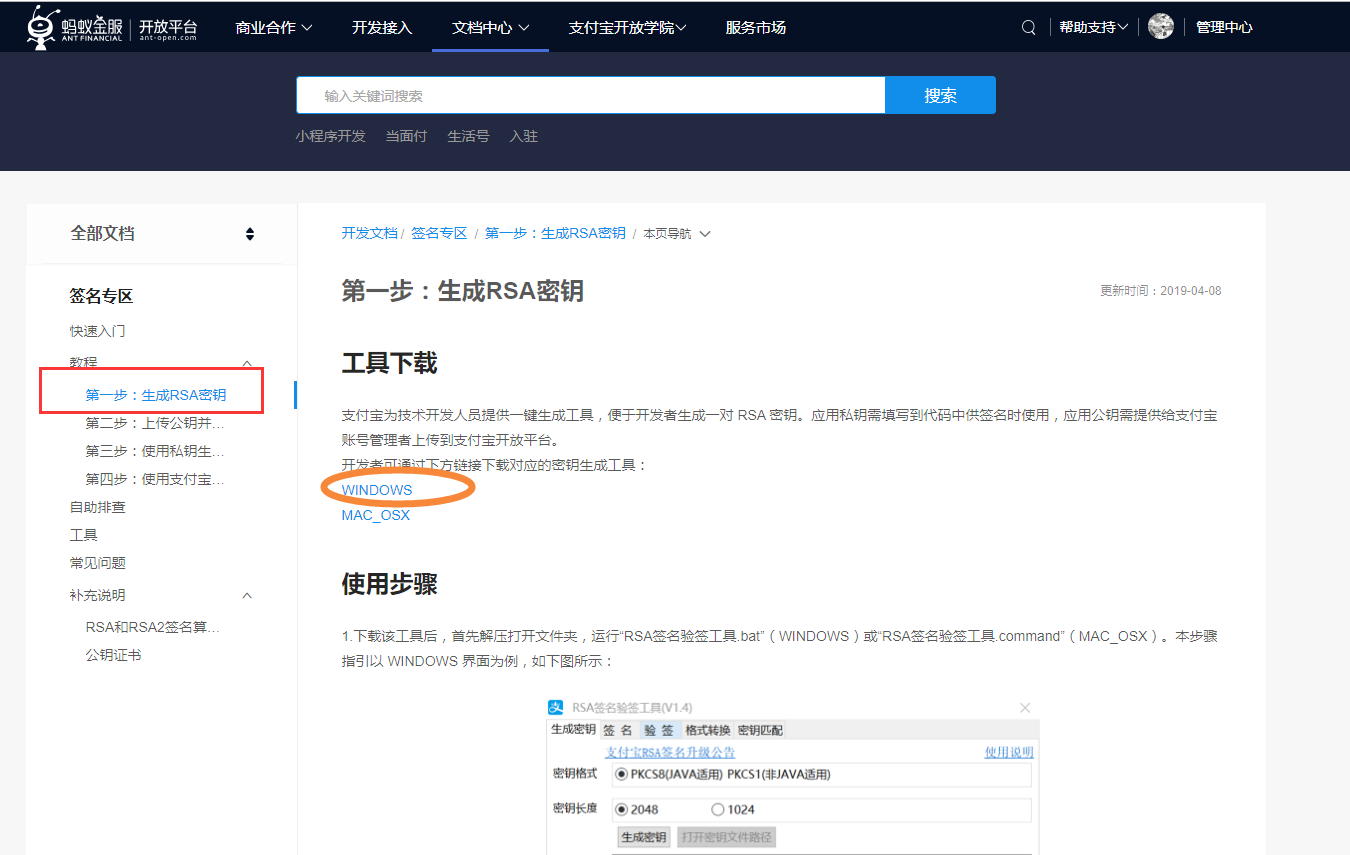Click the 打开密钥文件路径 button in tool image
Image resolution: width=1350 pixels, height=855 pixels.
click(x=726, y=837)
